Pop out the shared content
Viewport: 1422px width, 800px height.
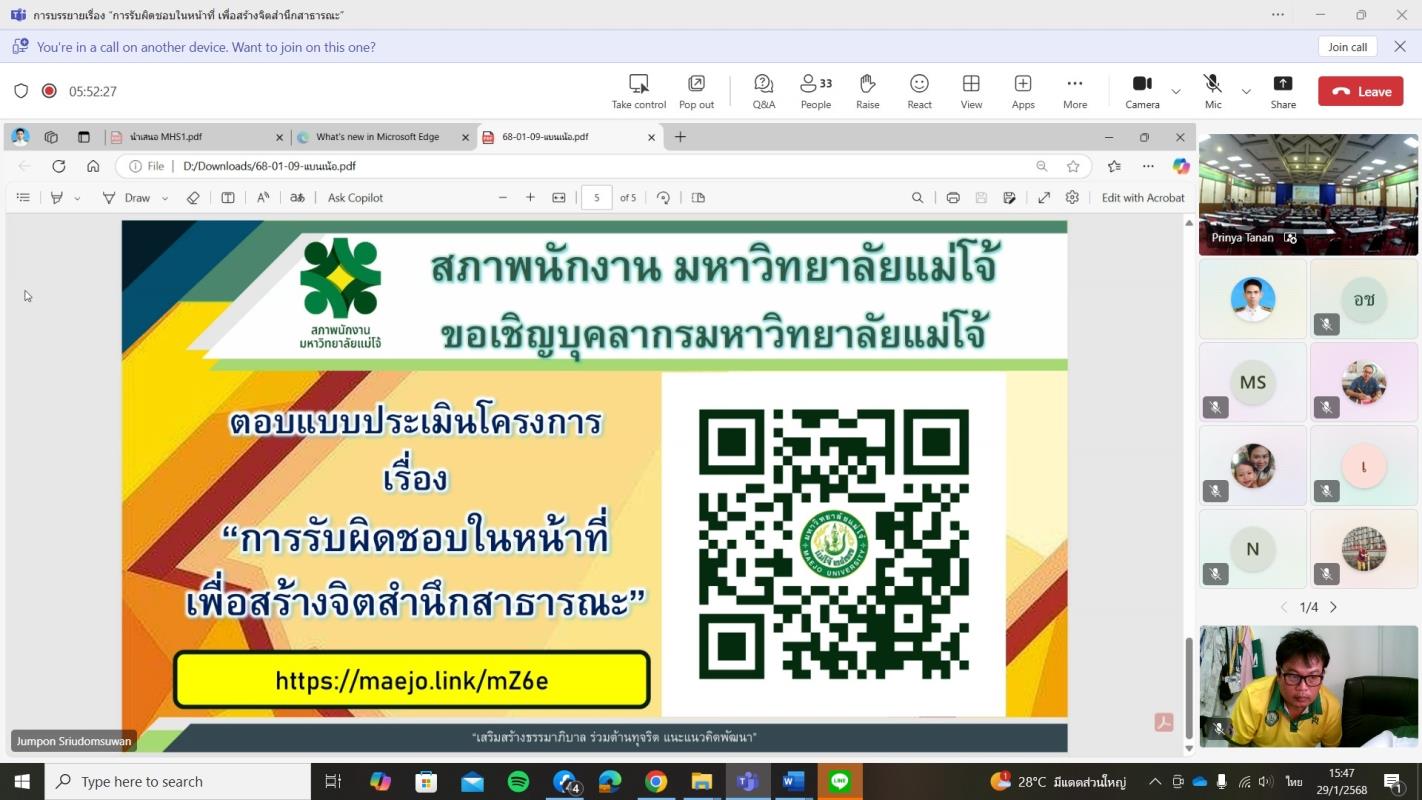696,91
